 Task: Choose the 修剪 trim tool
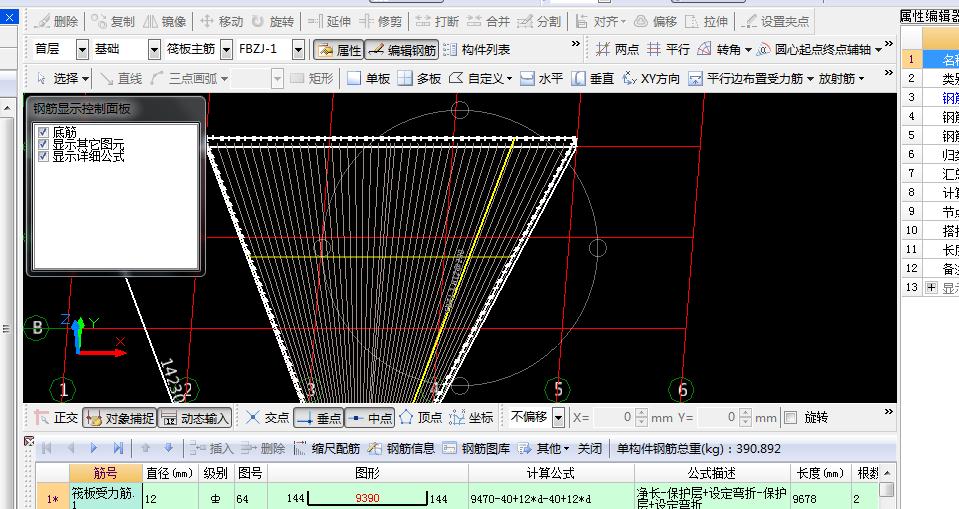coord(380,21)
